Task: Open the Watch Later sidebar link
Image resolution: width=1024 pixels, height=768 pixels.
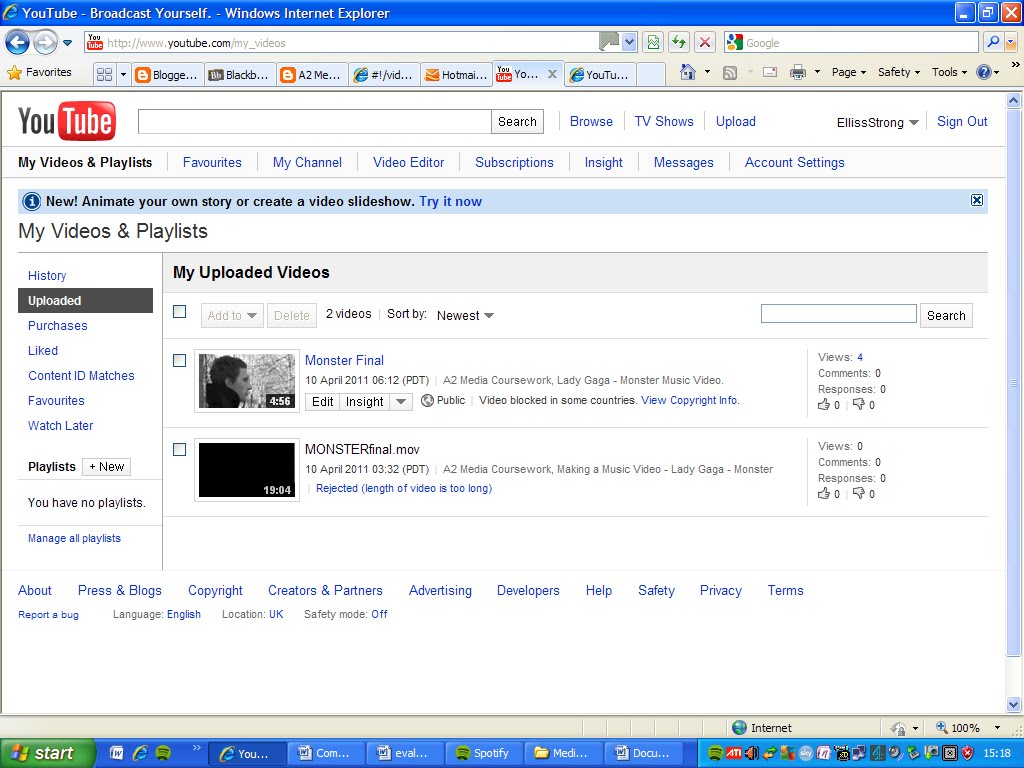Action: coord(60,426)
